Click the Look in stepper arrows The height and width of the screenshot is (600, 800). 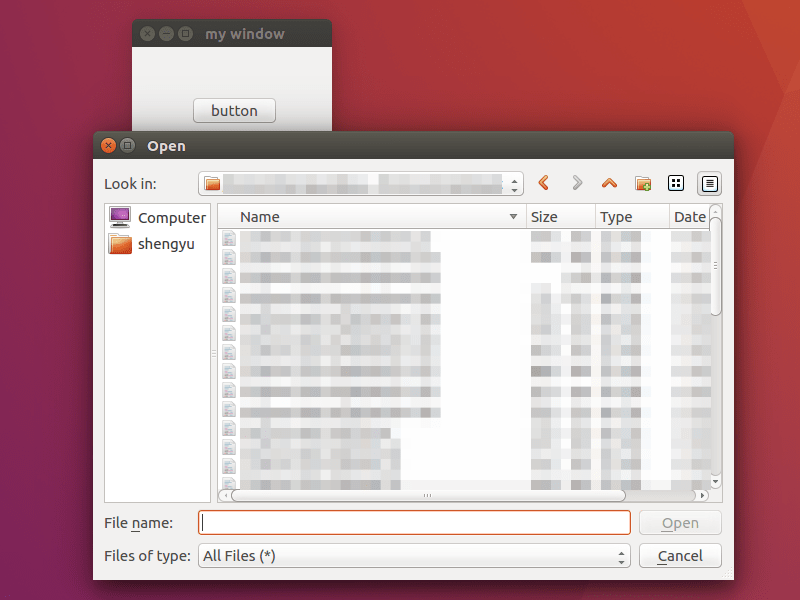click(x=516, y=184)
